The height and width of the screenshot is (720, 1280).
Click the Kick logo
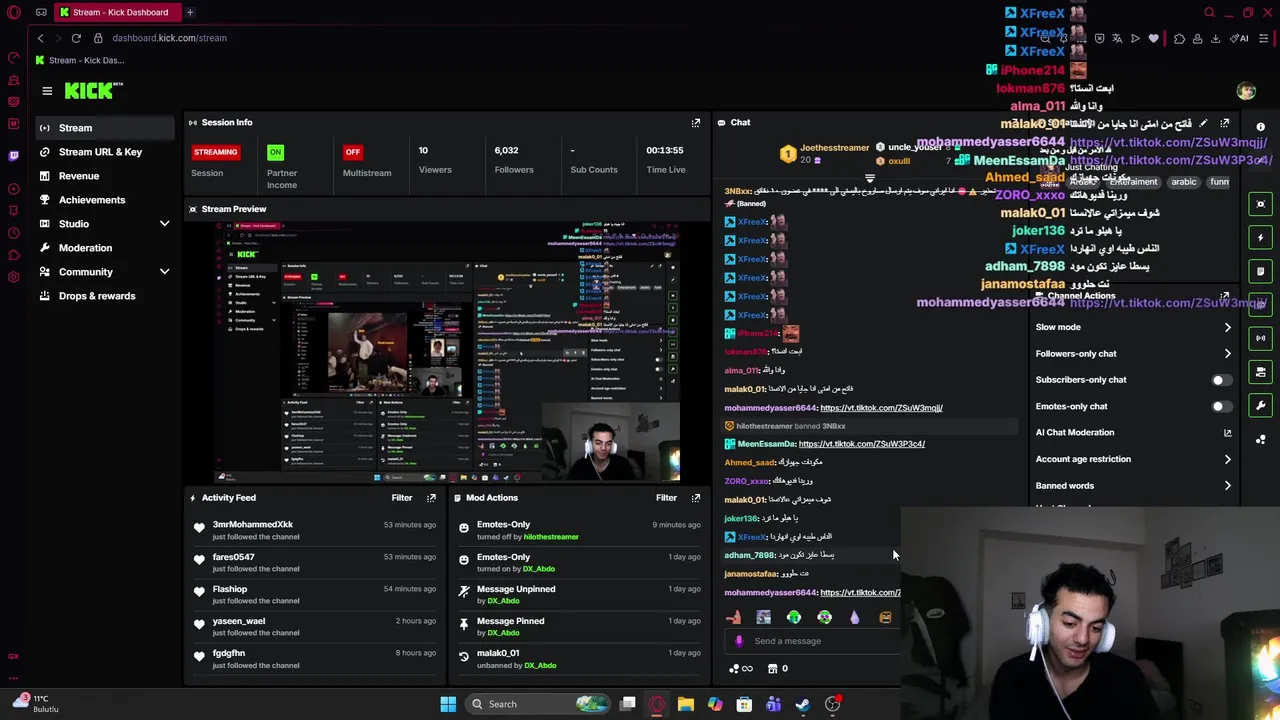point(93,91)
